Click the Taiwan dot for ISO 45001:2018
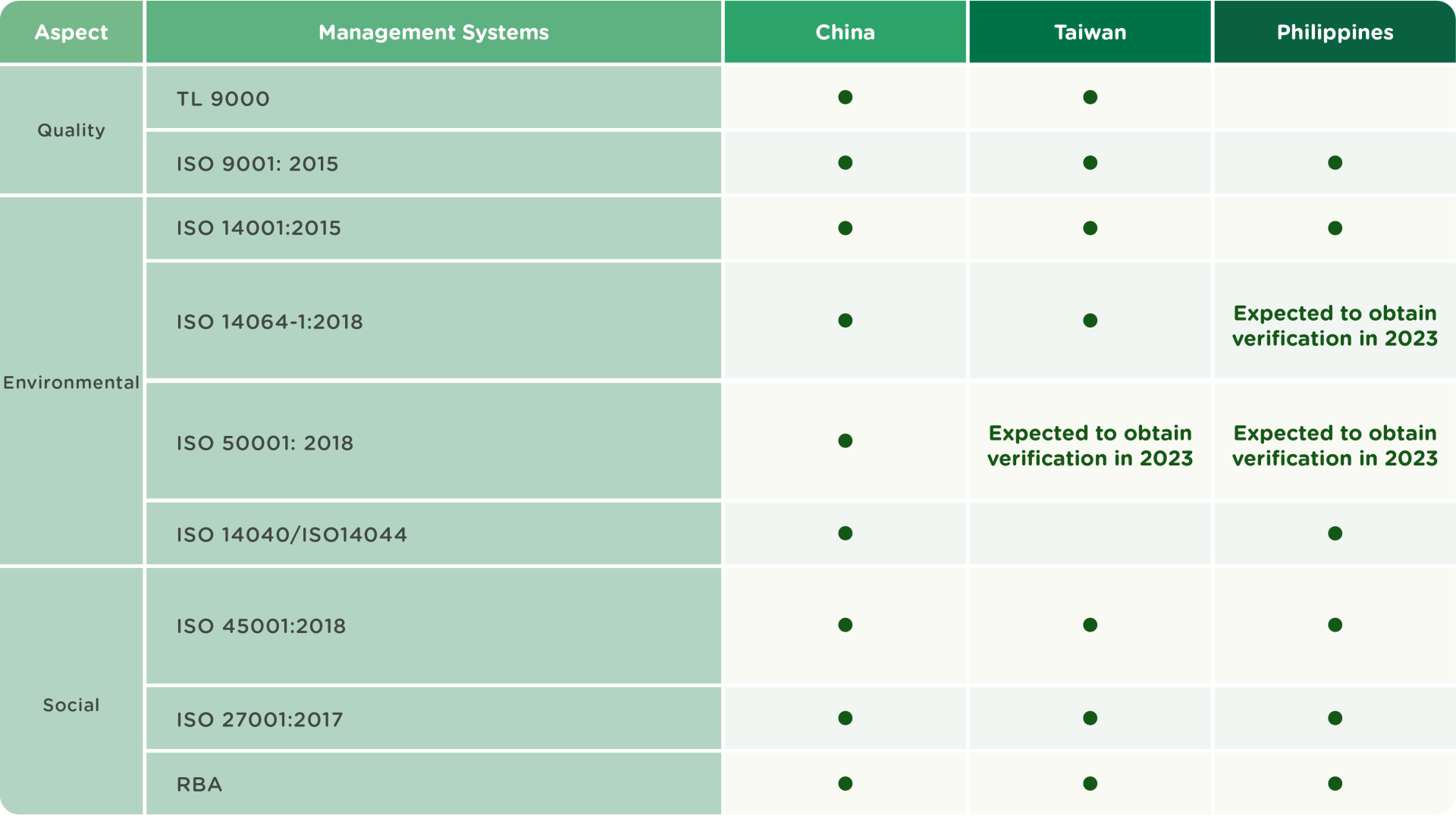 [1090, 625]
